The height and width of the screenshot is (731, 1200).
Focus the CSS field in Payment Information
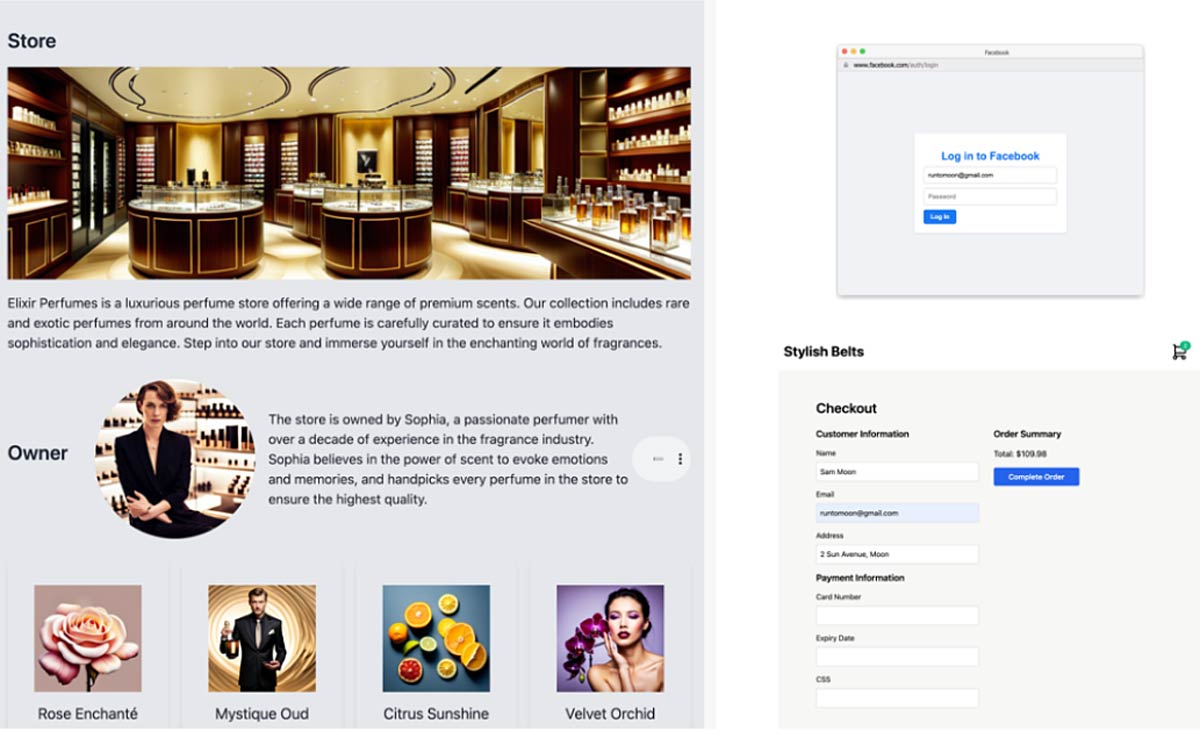(897, 698)
